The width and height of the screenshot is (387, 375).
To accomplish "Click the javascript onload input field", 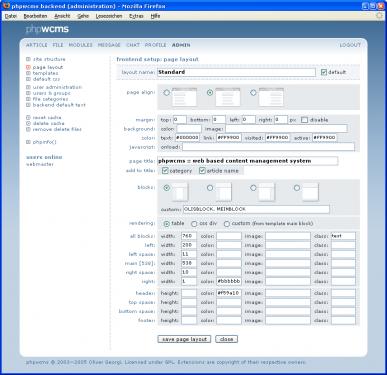I will click(x=268, y=147).
